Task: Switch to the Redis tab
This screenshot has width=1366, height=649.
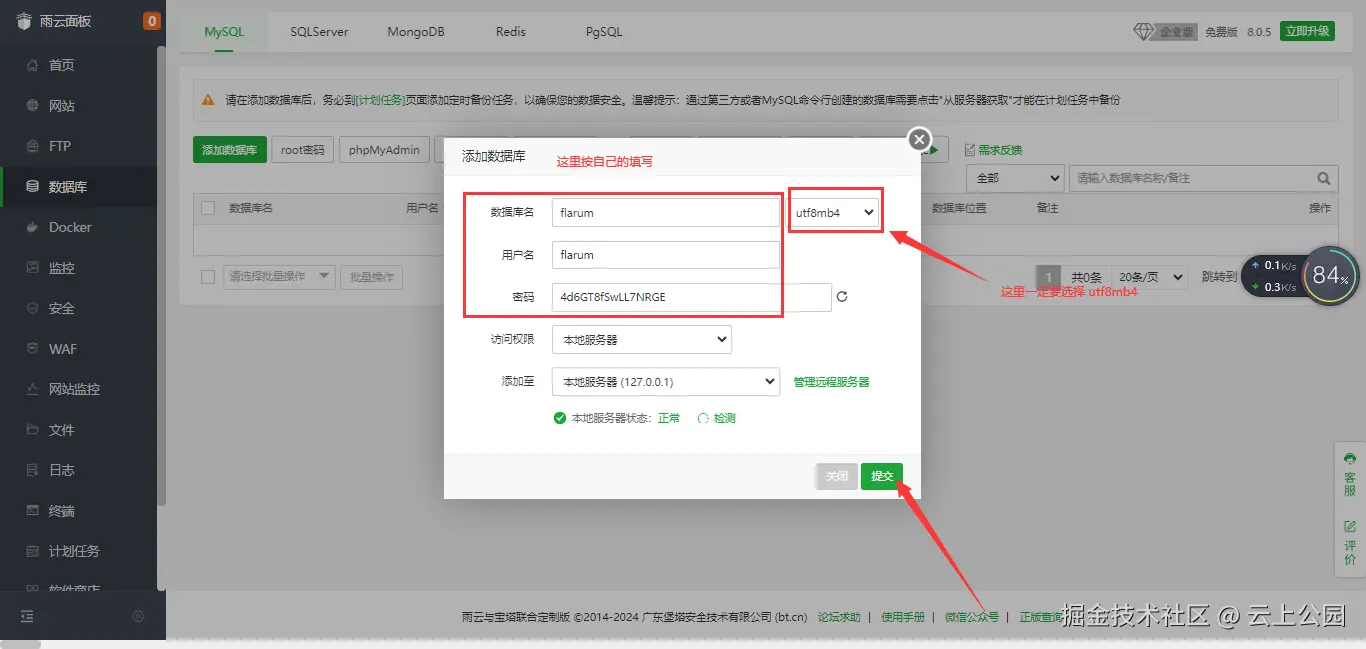Action: [x=511, y=32]
